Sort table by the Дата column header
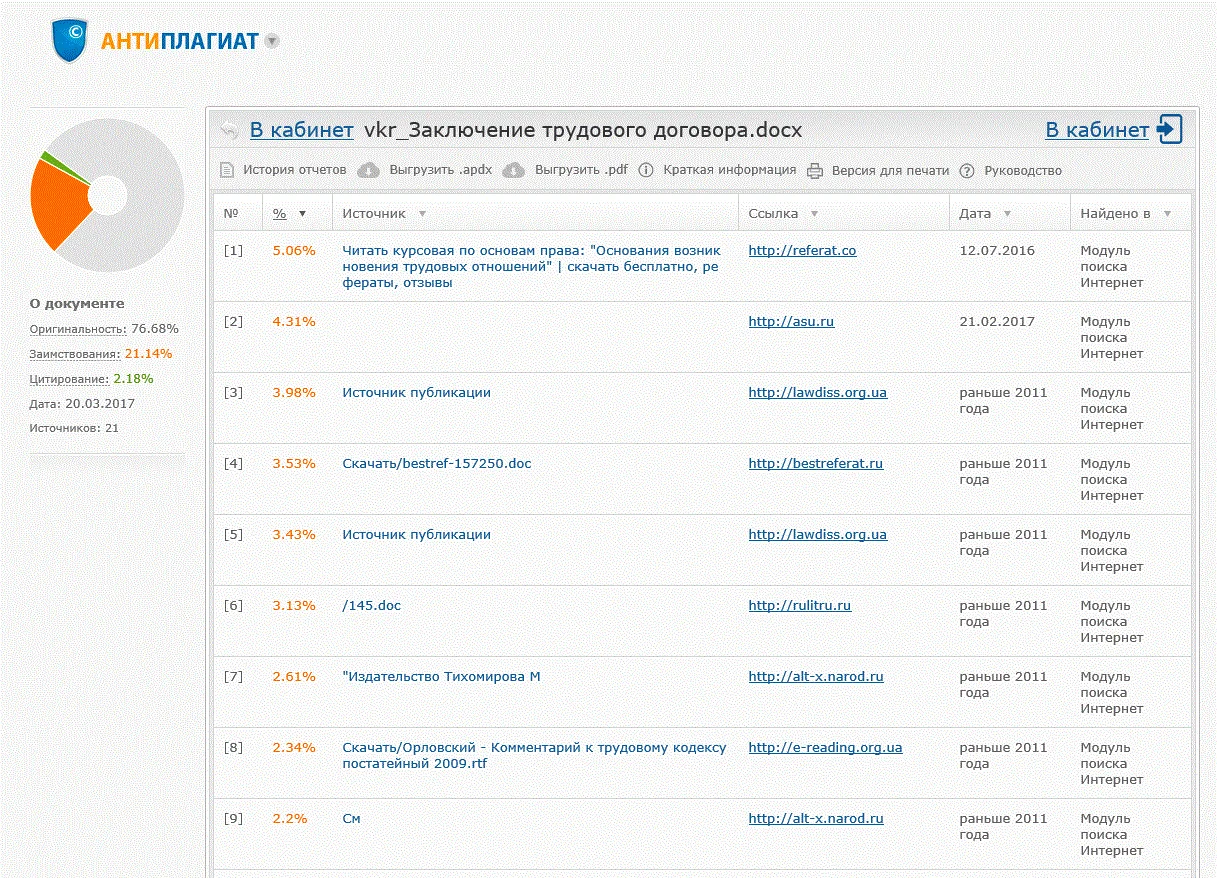Screen dimensions: 1217x878 tap(975, 214)
